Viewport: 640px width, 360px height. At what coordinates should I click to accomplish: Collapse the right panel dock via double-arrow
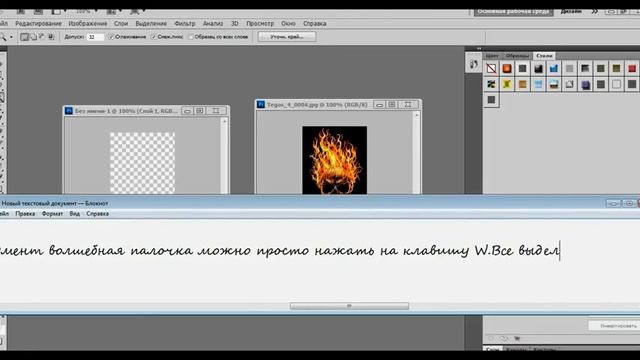point(479,49)
